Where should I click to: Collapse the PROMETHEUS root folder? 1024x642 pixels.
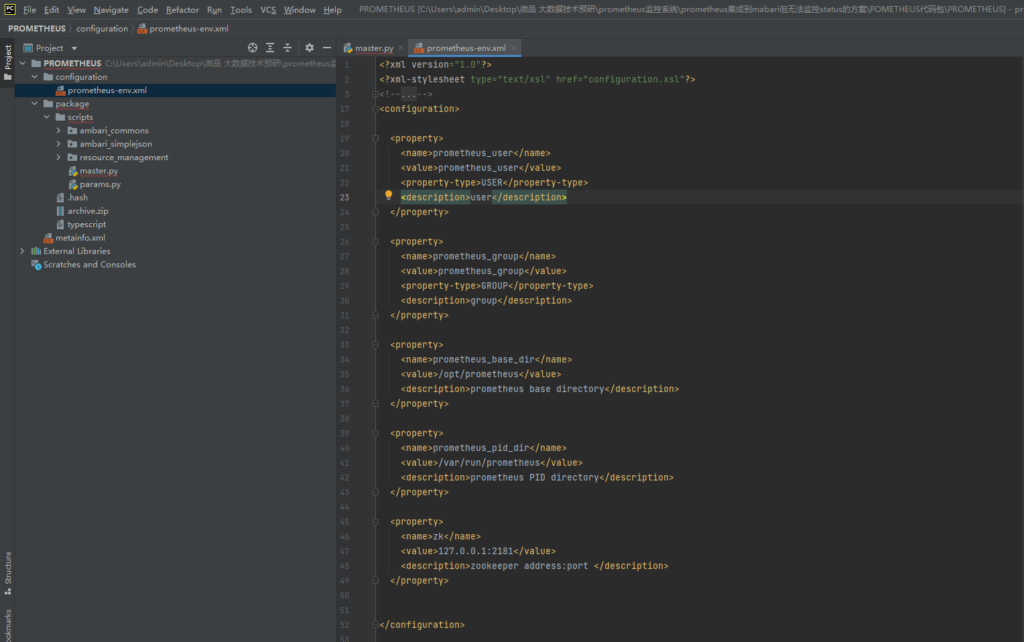(x=23, y=63)
